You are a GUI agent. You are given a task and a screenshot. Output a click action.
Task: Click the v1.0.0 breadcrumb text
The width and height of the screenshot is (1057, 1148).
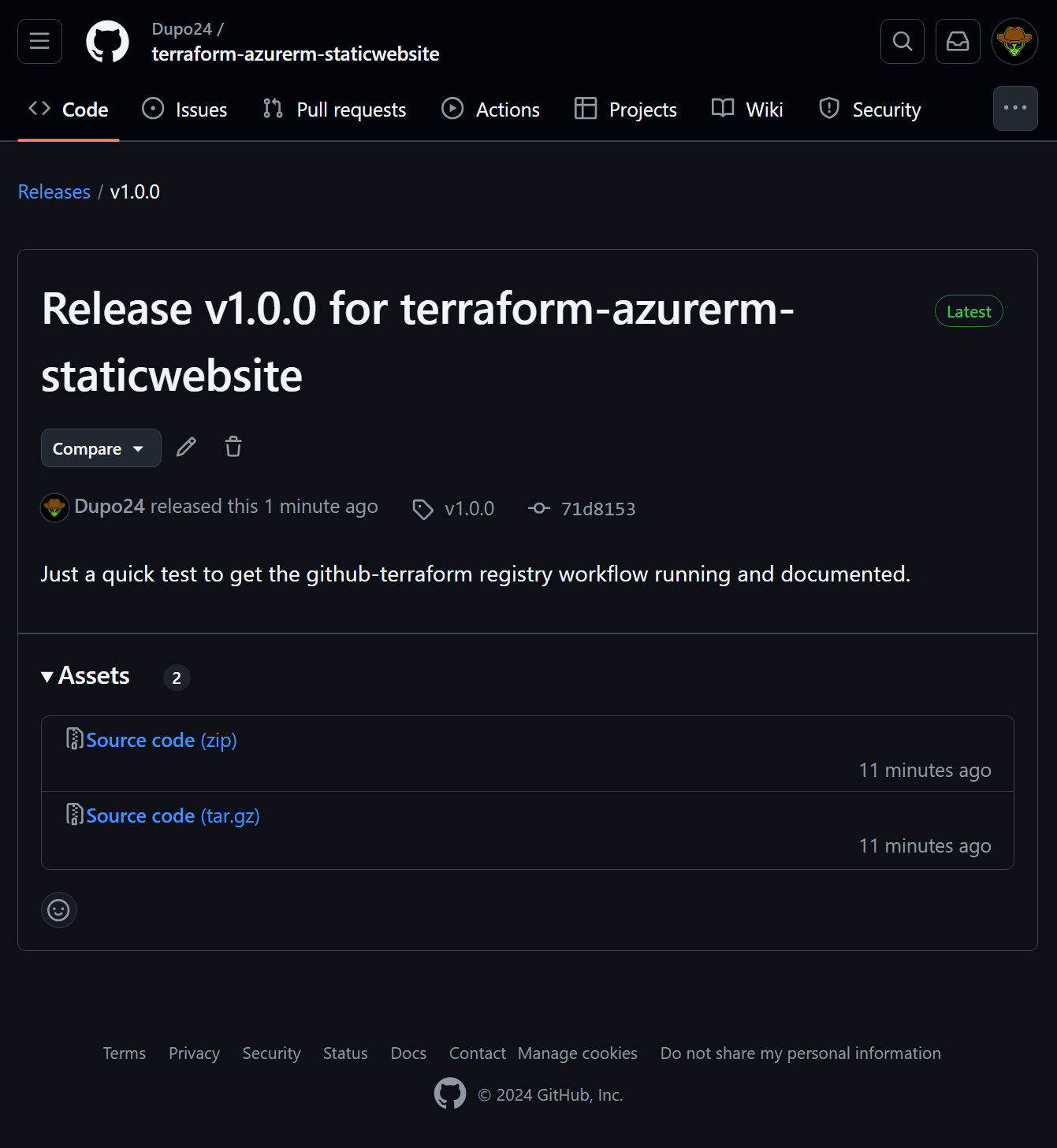click(135, 191)
